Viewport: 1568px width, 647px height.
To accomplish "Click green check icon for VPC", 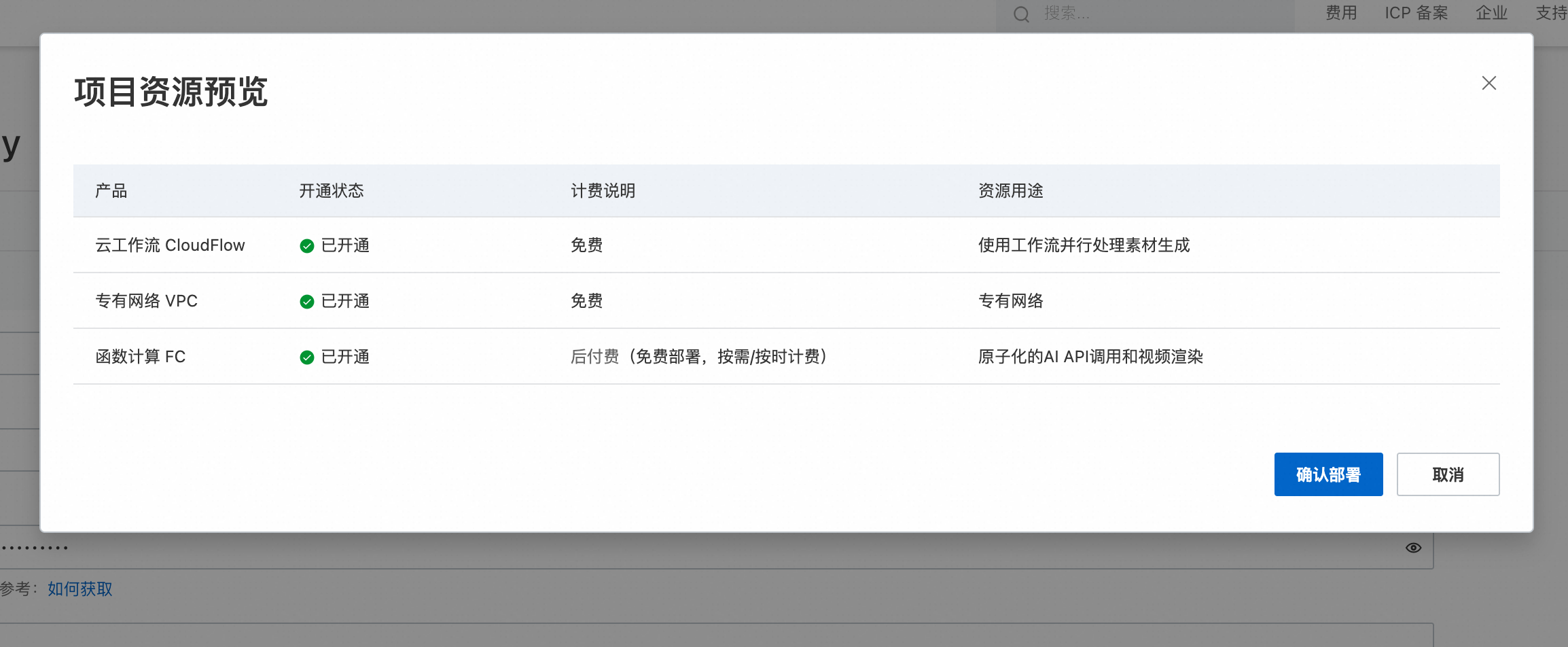I will (307, 302).
